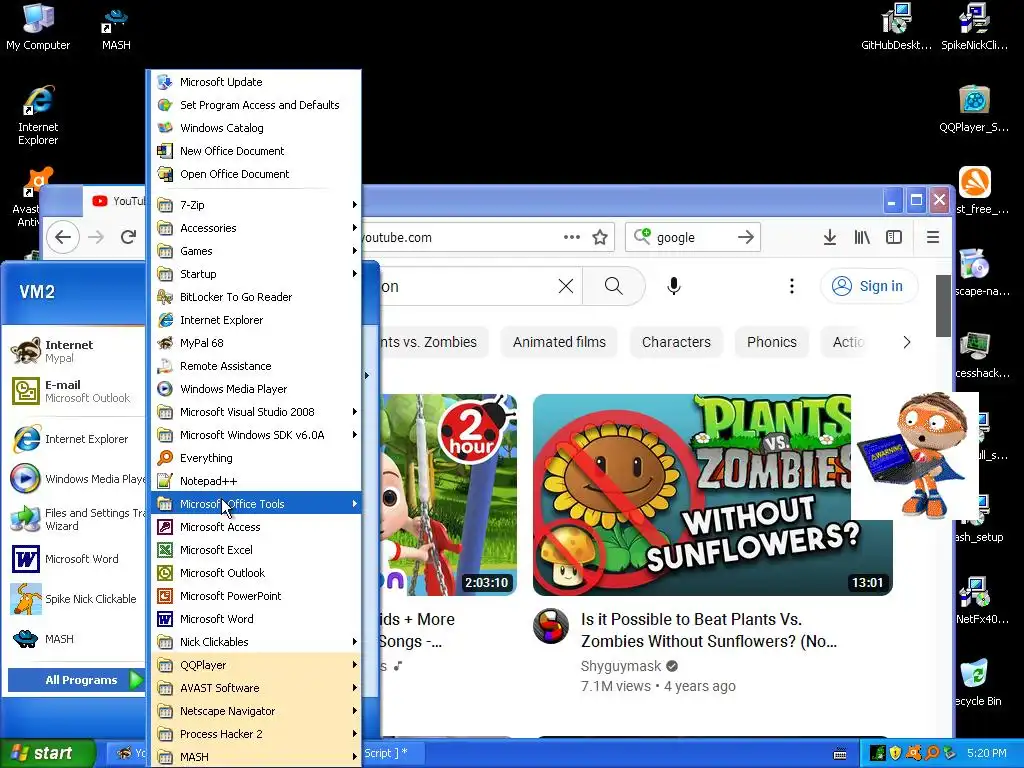1024x768 pixels.
Task: Expand the Nick Clickables submenu
Action: [257, 642]
